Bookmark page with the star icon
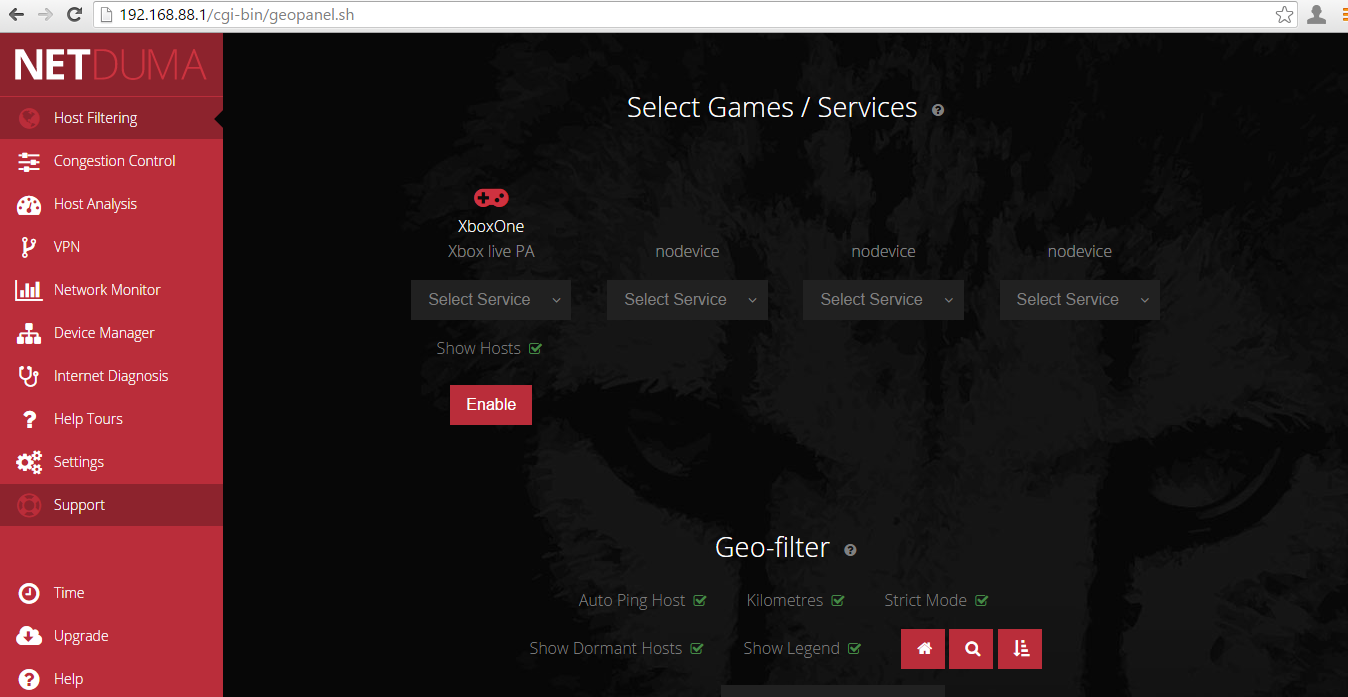Viewport: 1348px width, 697px height. 1284,15
